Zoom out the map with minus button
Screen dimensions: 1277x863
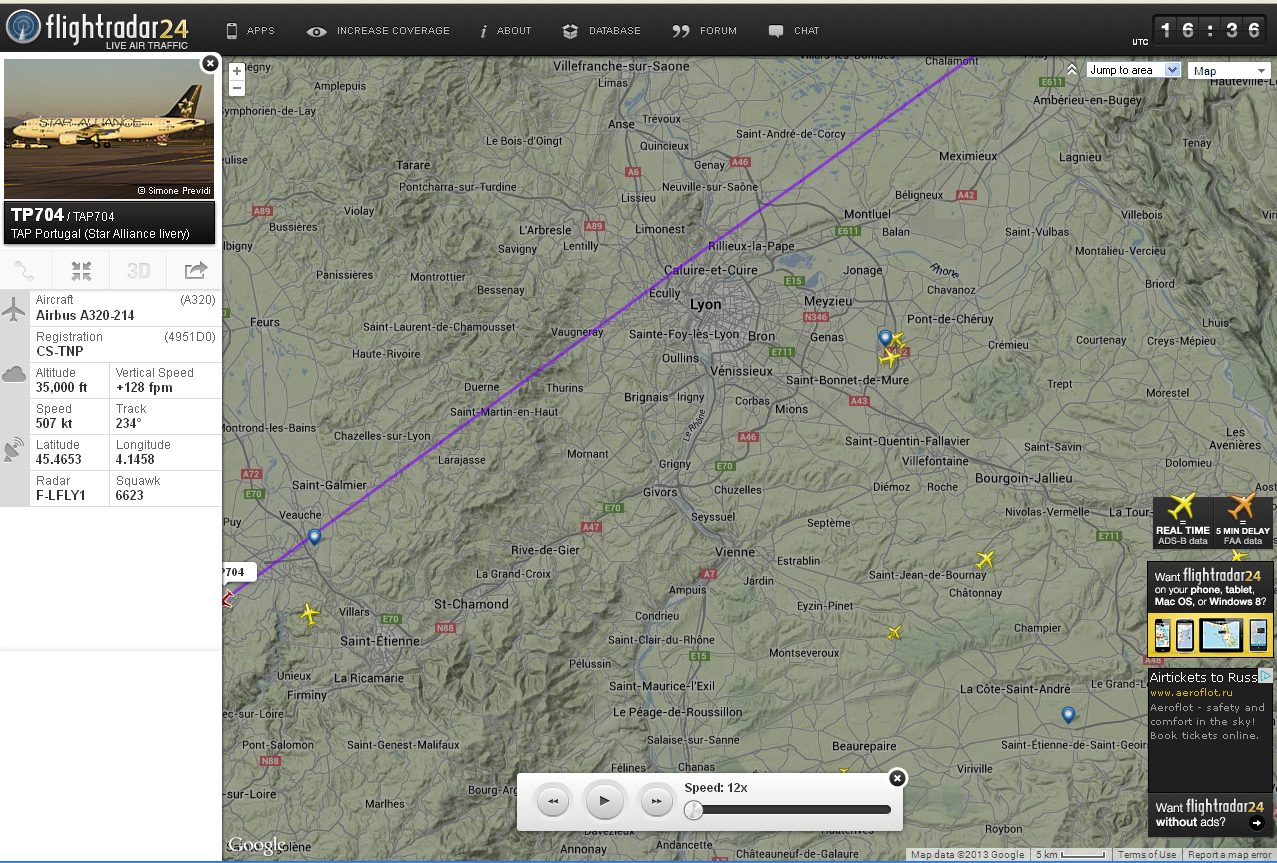point(237,88)
